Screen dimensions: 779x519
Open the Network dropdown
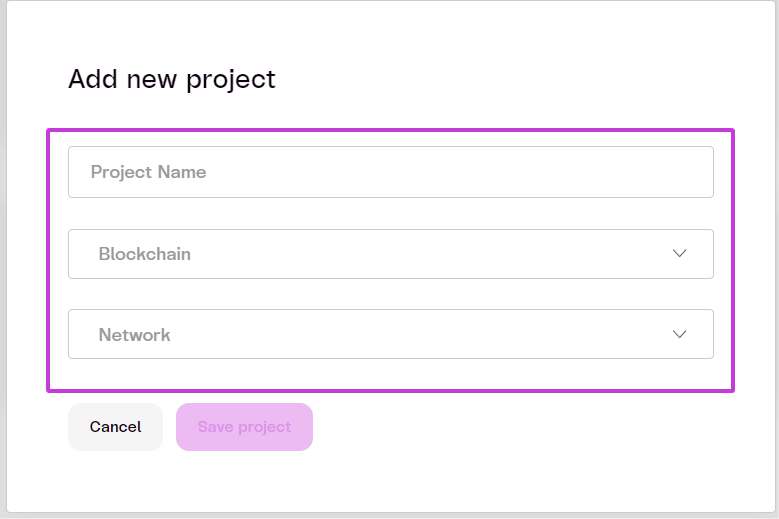click(x=390, y=334)
